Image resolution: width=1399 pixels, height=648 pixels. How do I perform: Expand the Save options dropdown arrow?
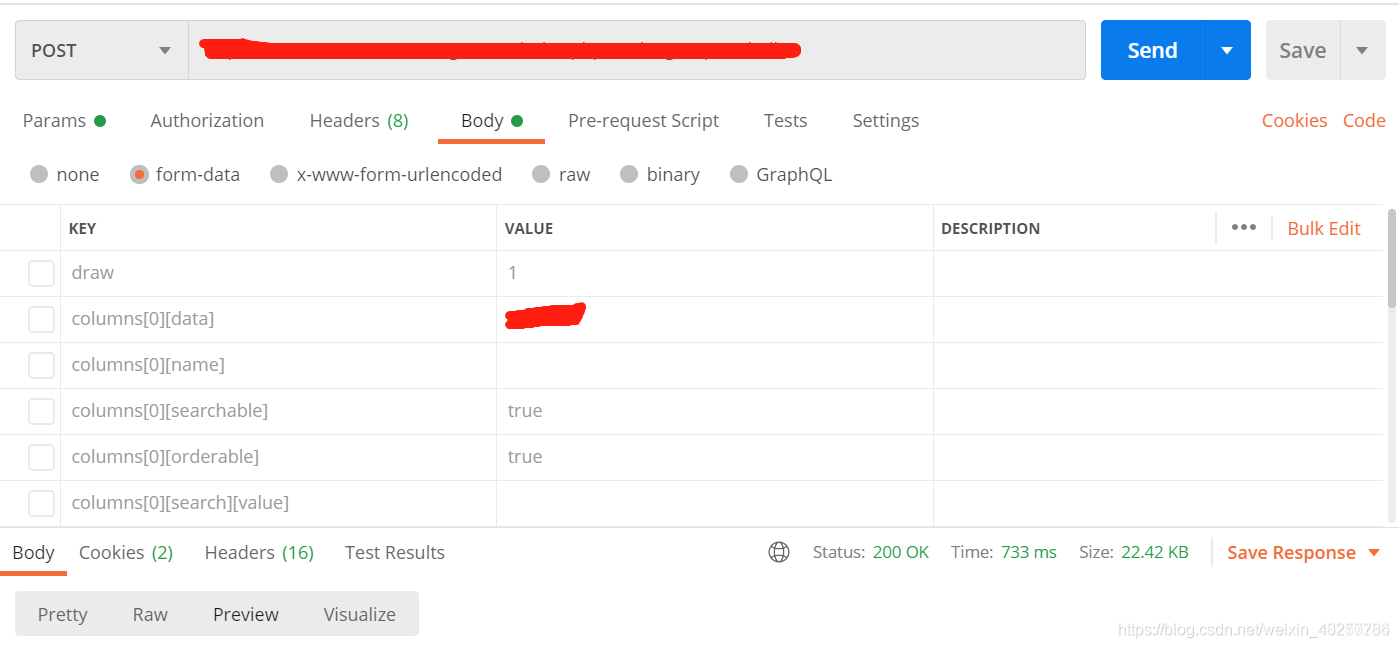pos(1362,50)
